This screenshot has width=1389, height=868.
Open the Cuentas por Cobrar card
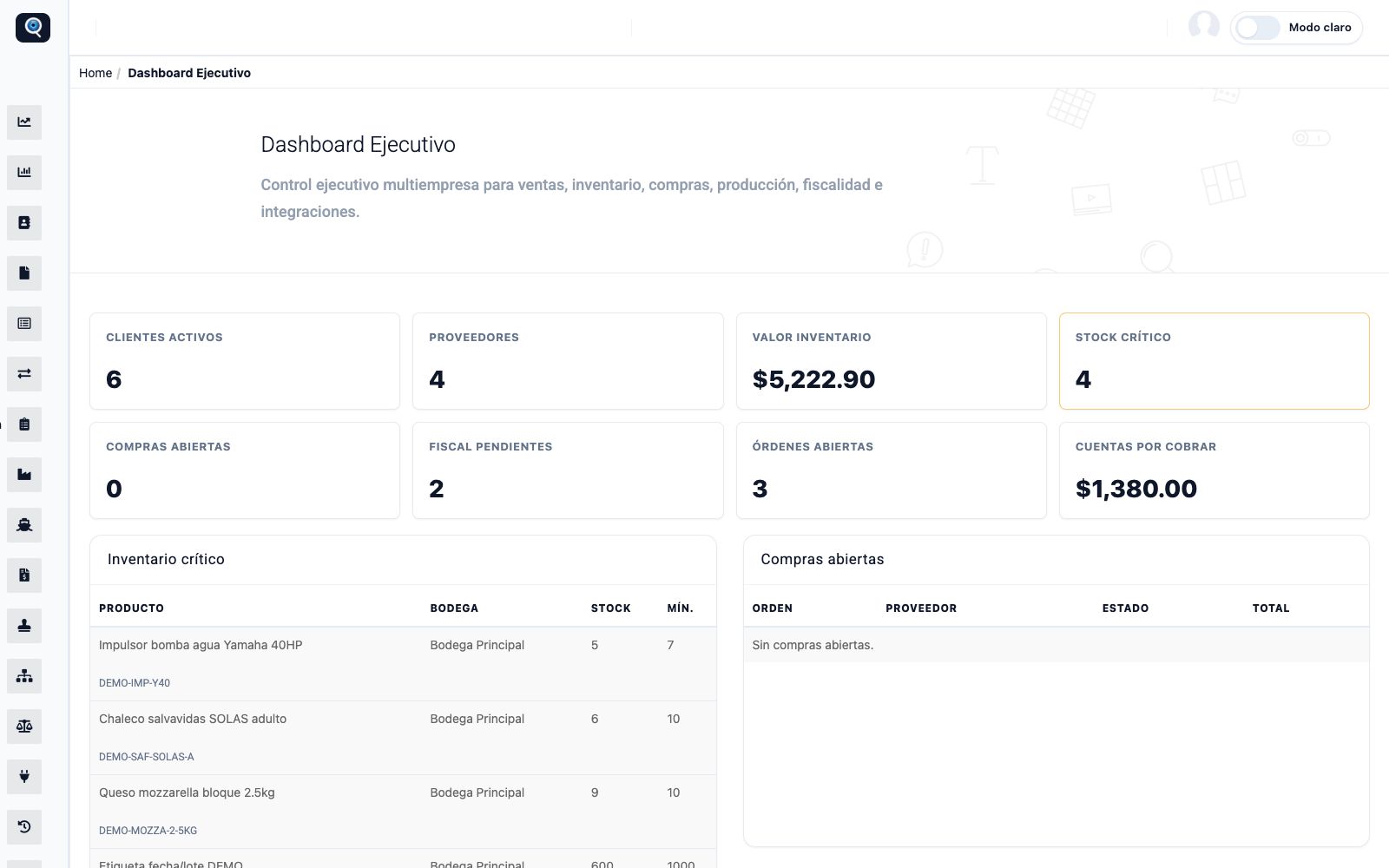point(1215,470)
